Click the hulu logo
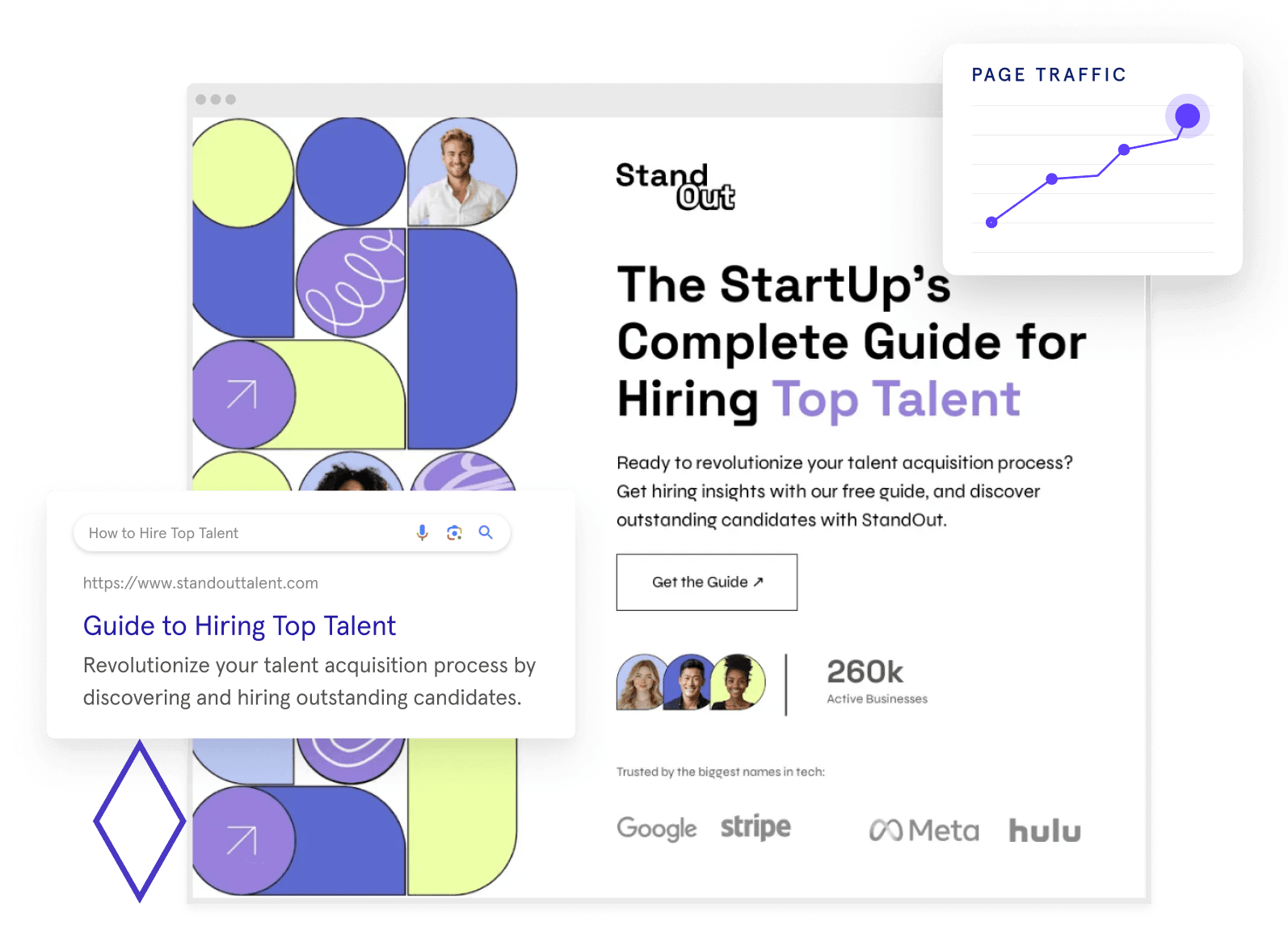This screenshot has height=947, width=1288. tap(1044, 830)
